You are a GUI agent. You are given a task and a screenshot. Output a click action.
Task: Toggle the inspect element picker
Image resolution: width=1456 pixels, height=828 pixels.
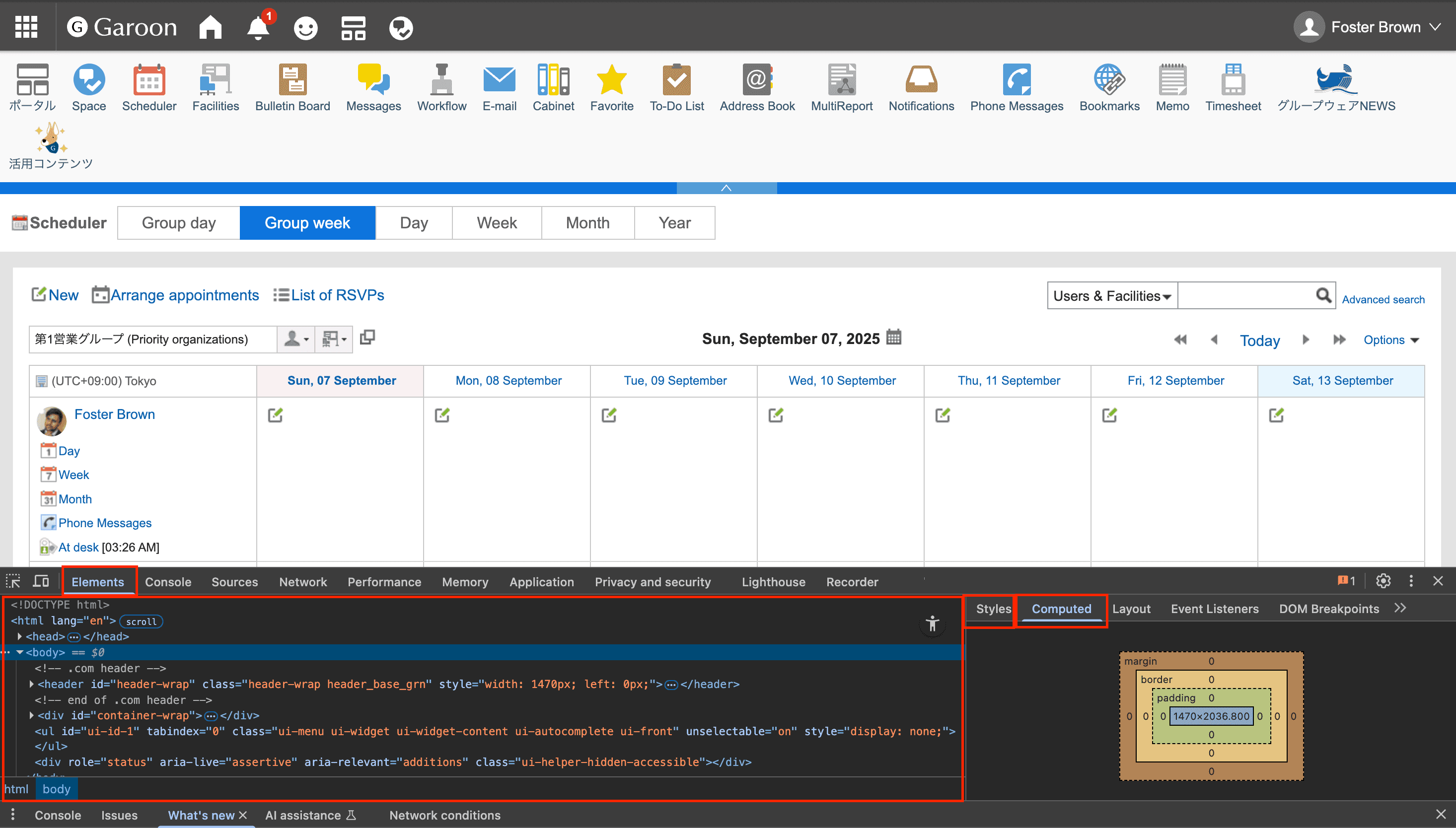(x=13, y=581)
